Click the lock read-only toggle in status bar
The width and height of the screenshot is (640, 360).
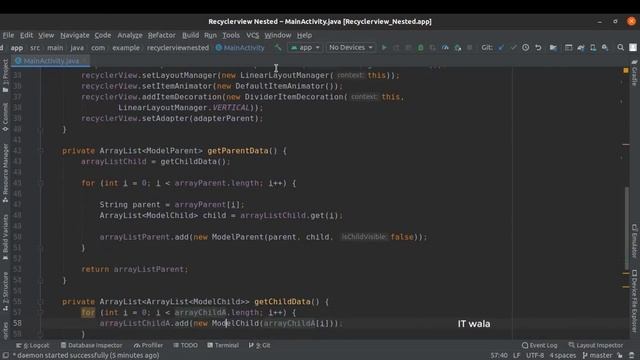point(620,355)
